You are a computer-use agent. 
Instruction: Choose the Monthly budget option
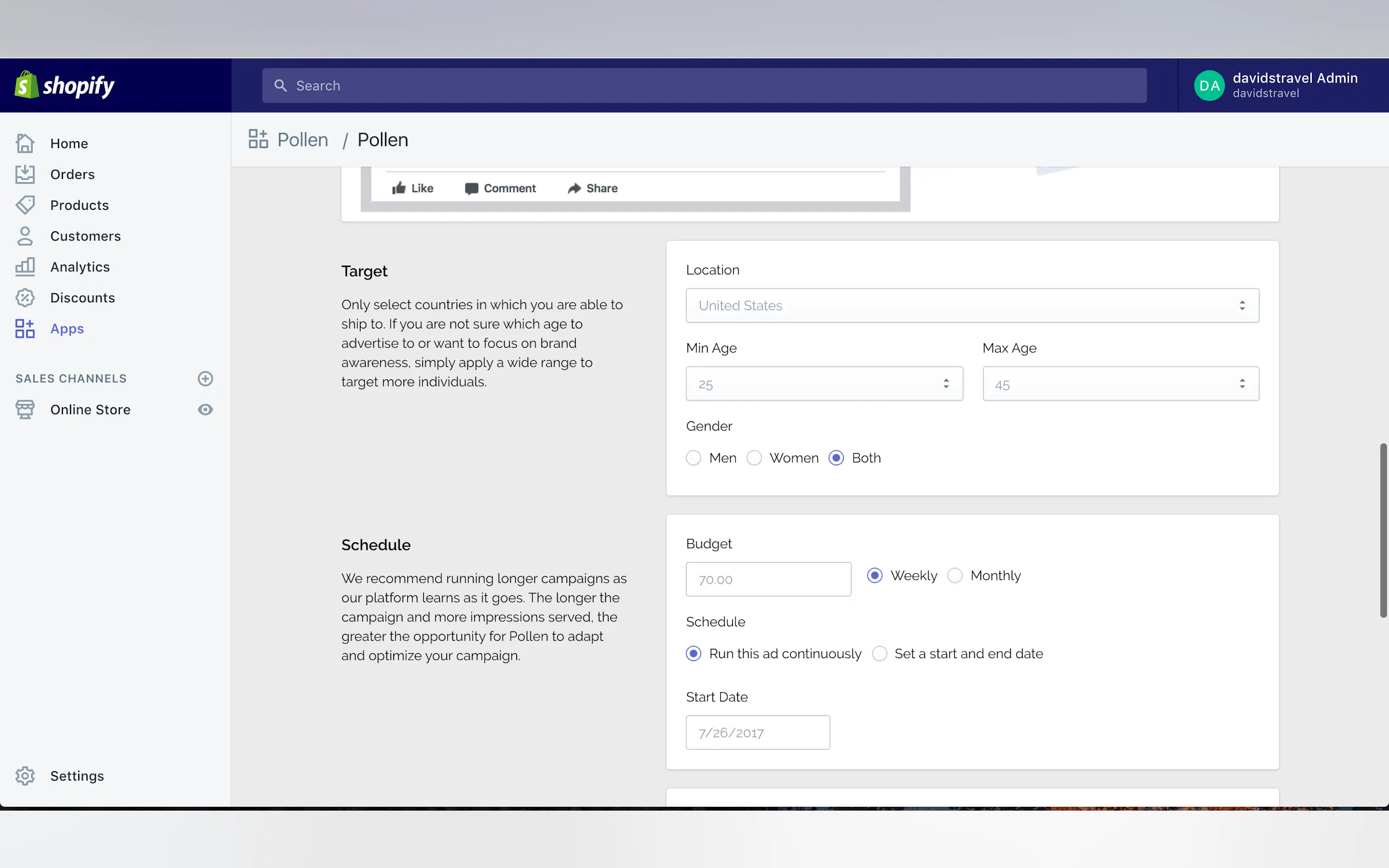click(954, 576)
